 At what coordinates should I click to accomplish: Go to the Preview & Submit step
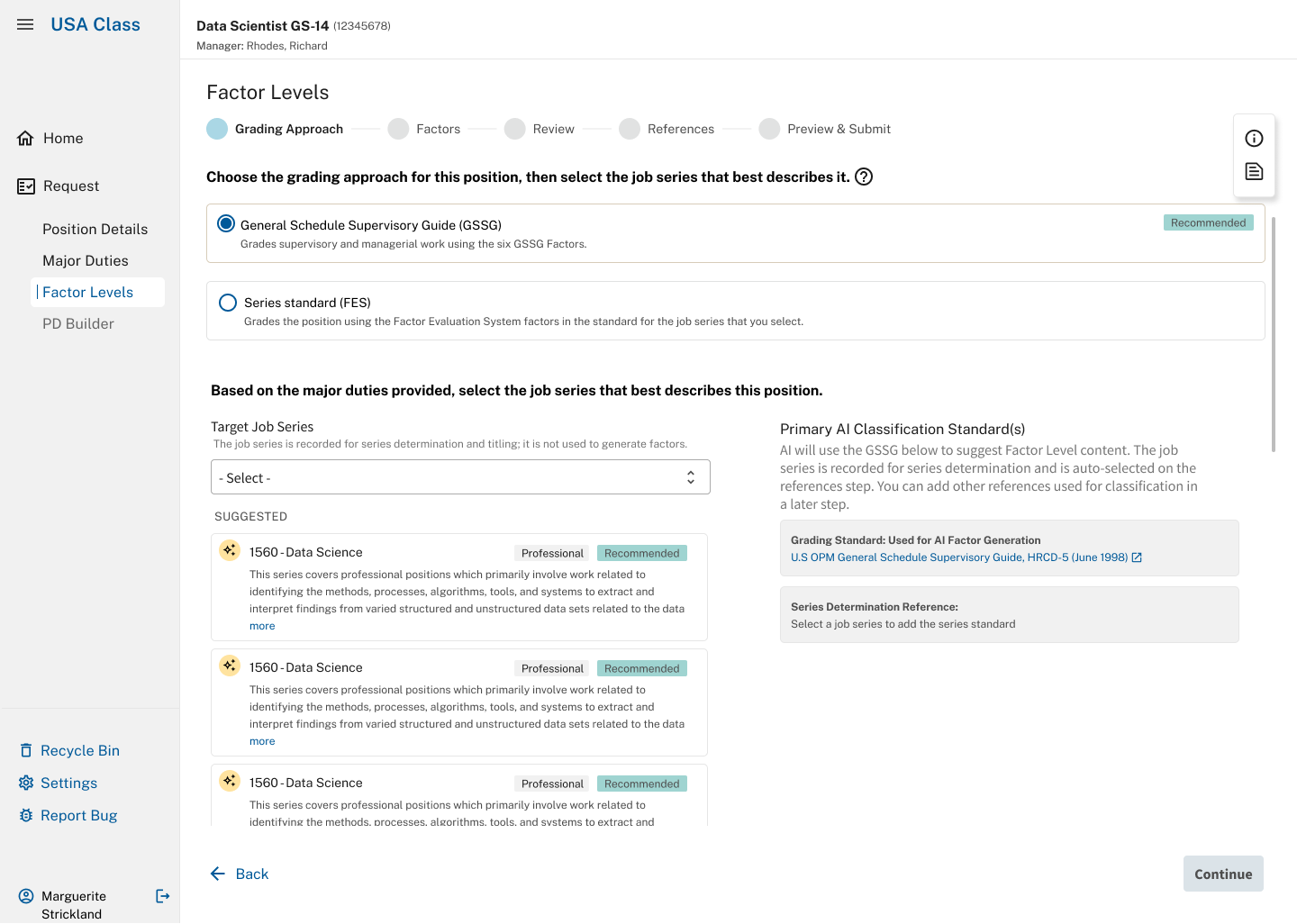tap(825, 129)
